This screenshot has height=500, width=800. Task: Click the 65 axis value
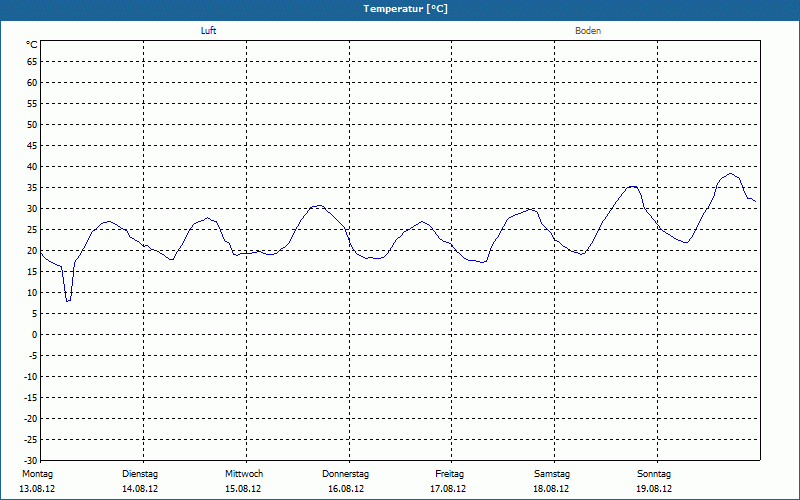point(32,62)
